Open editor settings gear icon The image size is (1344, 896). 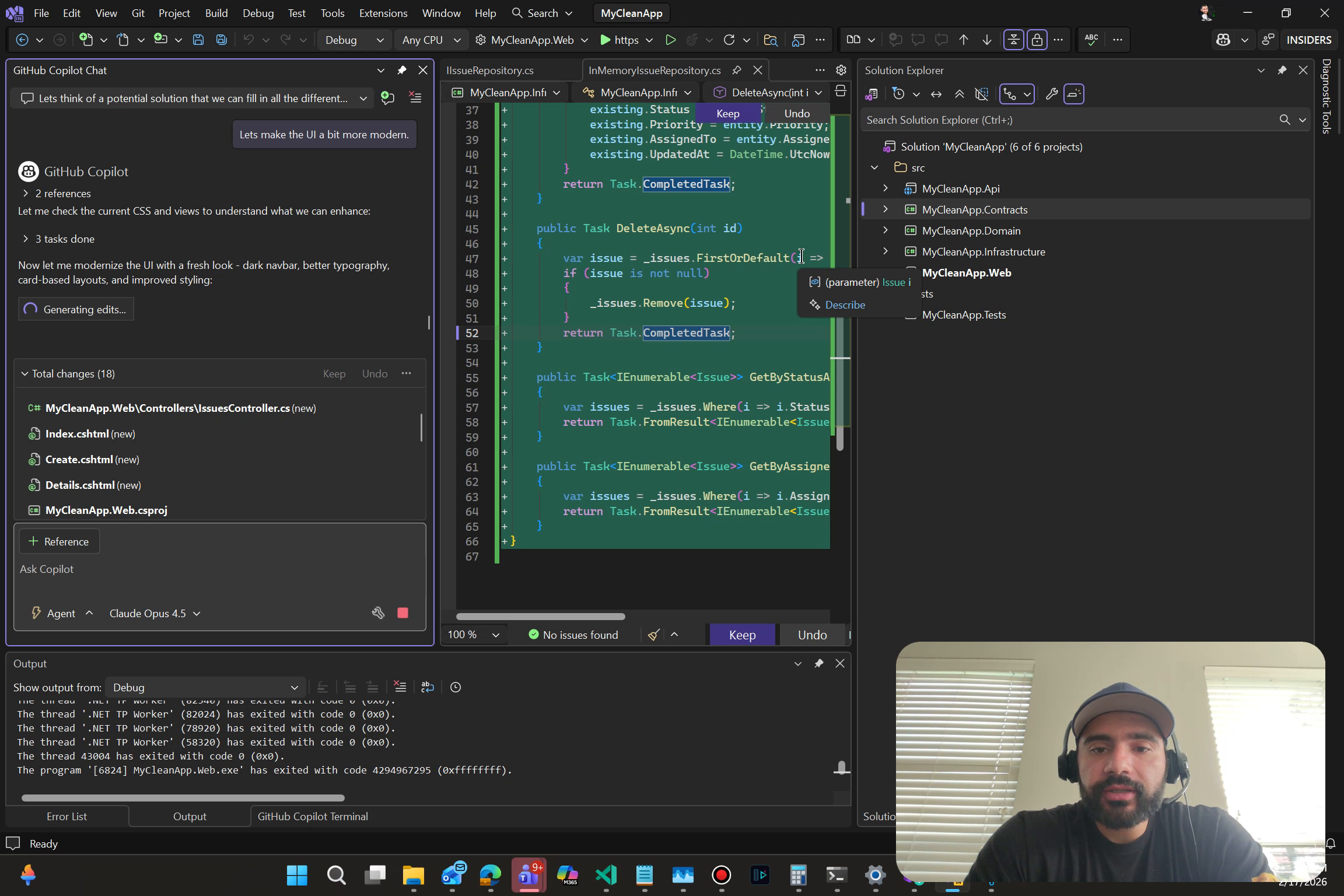click(841, 70)
